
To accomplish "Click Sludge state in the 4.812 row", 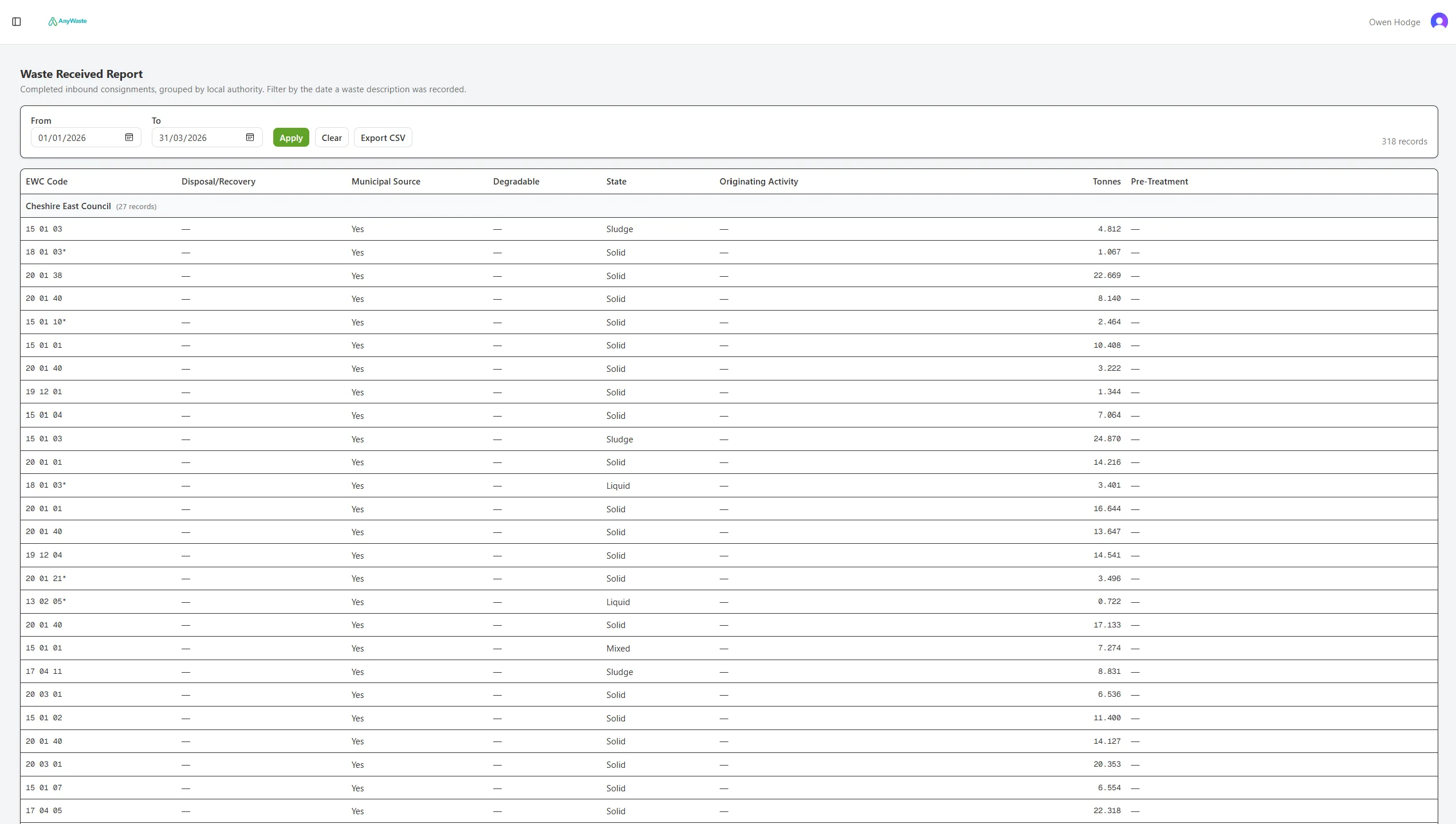I will pyautogui.click(x=620, y=229).
